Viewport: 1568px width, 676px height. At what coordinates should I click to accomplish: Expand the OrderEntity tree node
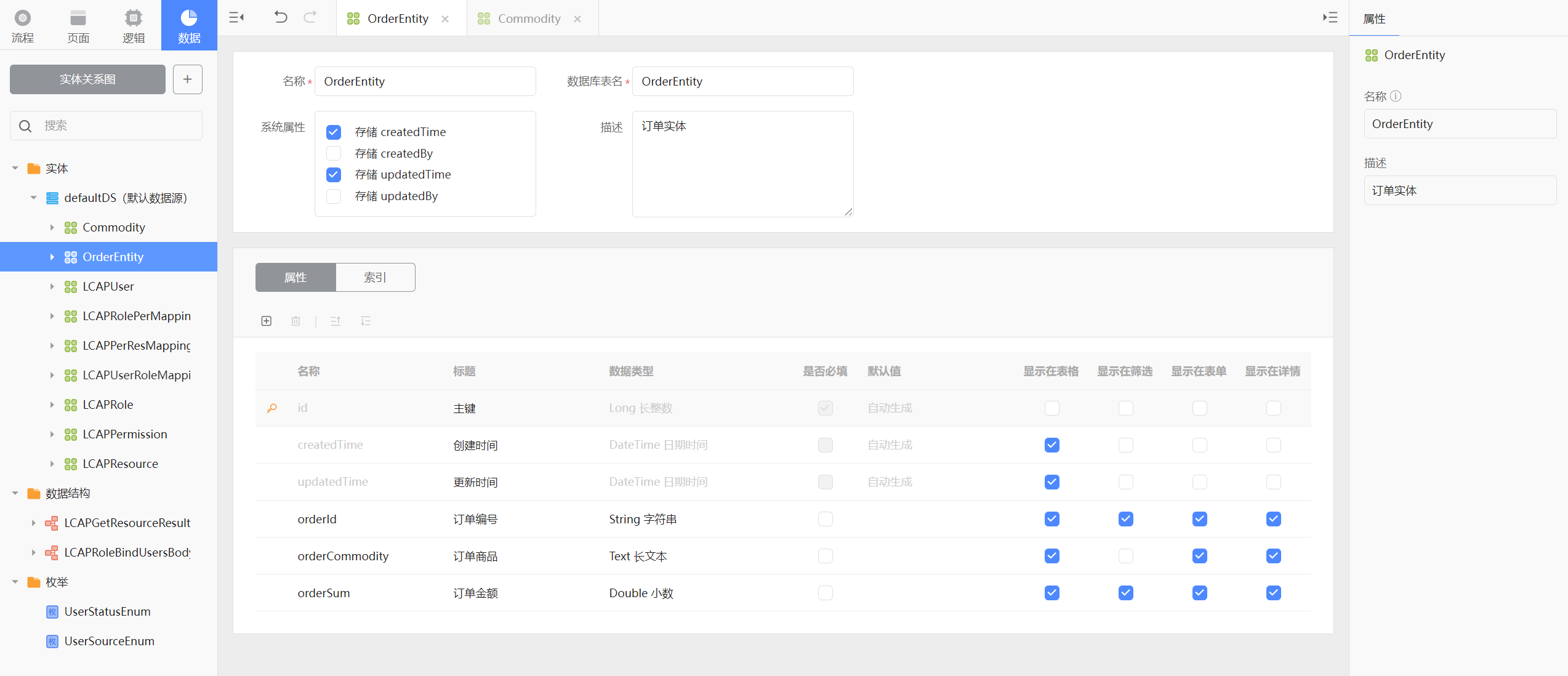click(x=52, y=257)
